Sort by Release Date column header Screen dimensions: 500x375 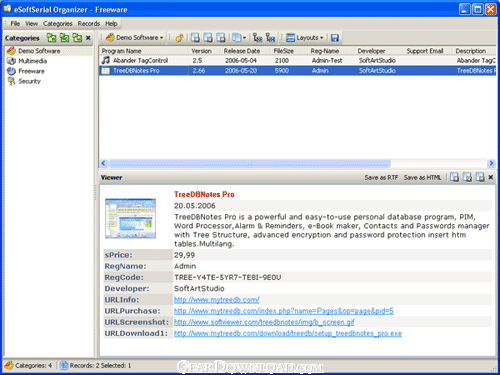point(245,51)
